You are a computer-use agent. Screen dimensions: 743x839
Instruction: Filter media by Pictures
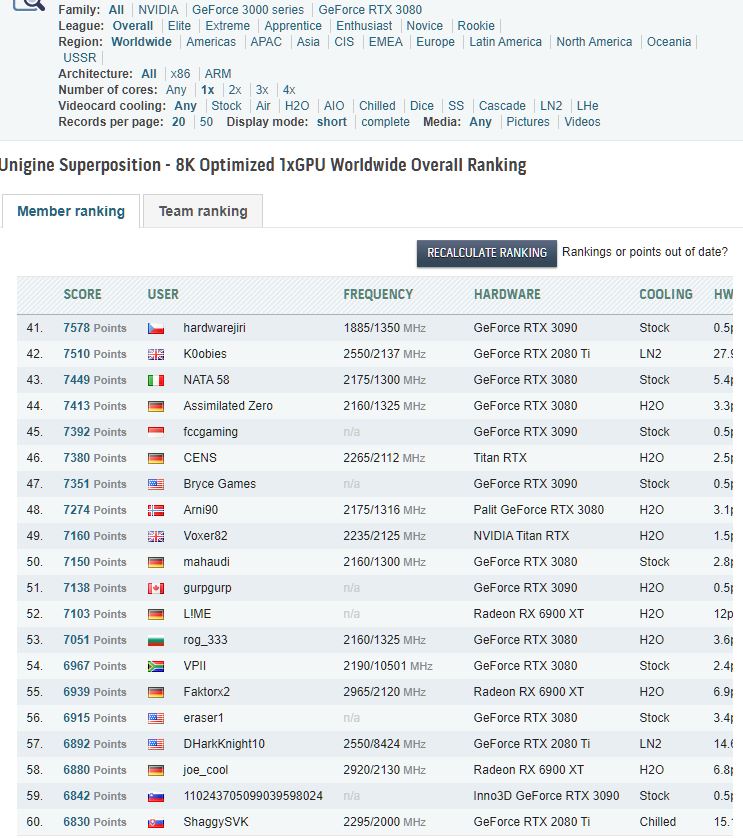[x=528, y=122]
